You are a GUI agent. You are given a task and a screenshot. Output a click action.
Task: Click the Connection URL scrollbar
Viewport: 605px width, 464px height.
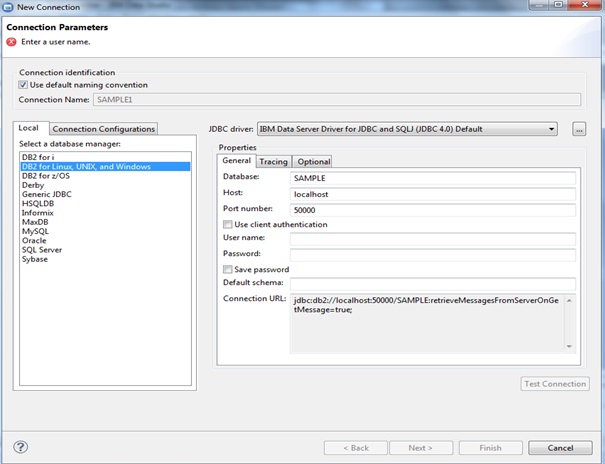coord(570,322)
